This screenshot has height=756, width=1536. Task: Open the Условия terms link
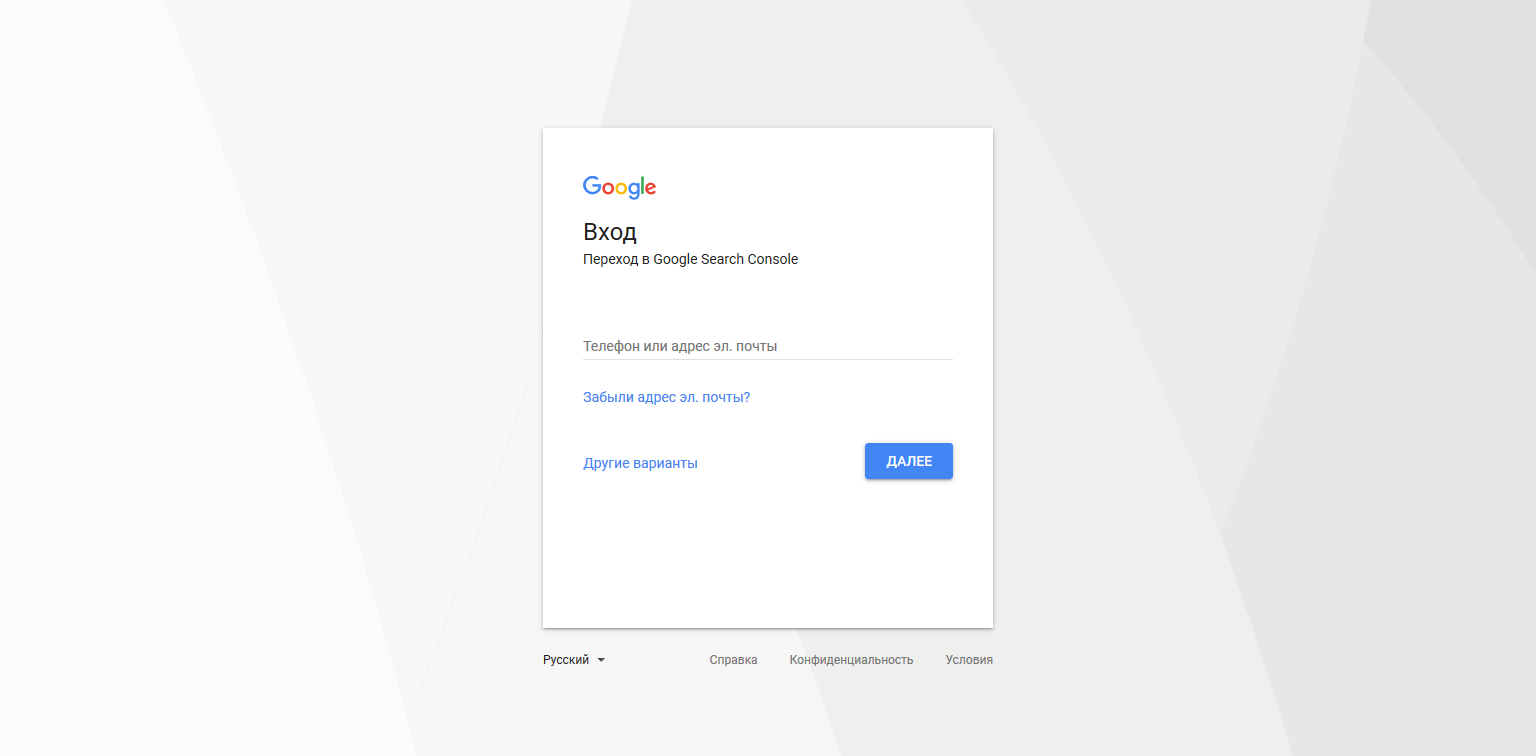coord(969,660)
